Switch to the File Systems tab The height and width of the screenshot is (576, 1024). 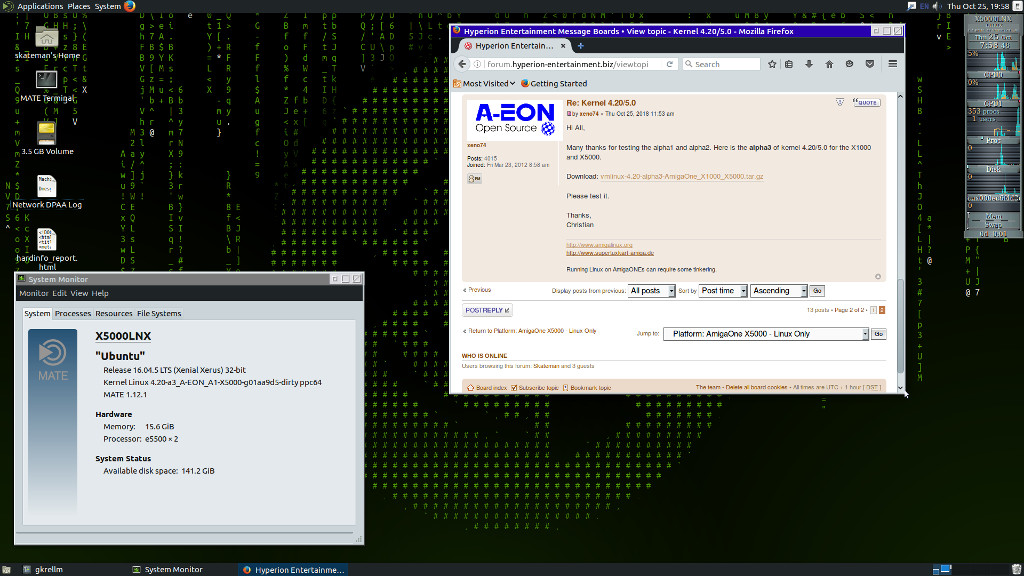(x=159, y=313)
